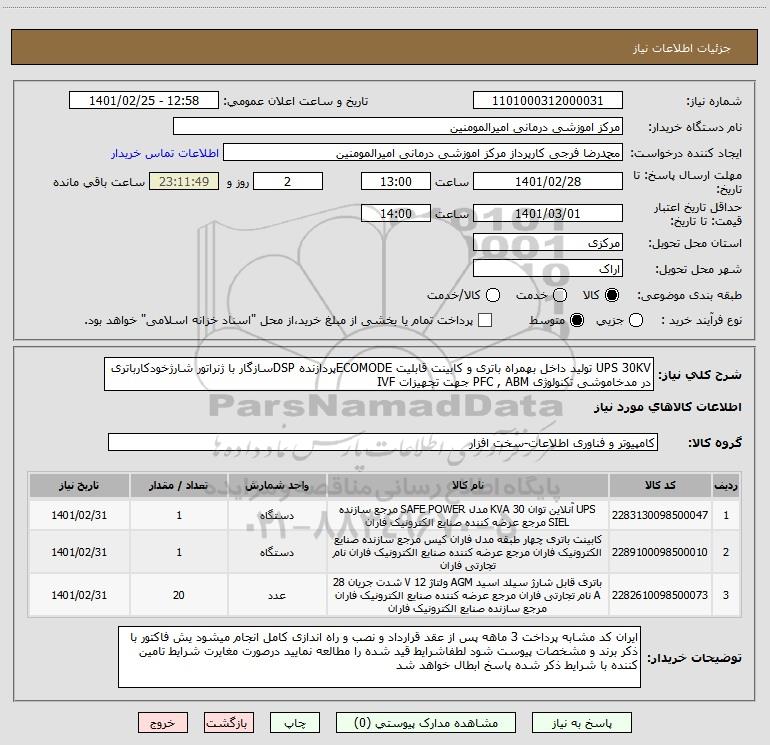770x745 pixels.
Task: Click the واحد شمارش column header
Action: (277, 485)
